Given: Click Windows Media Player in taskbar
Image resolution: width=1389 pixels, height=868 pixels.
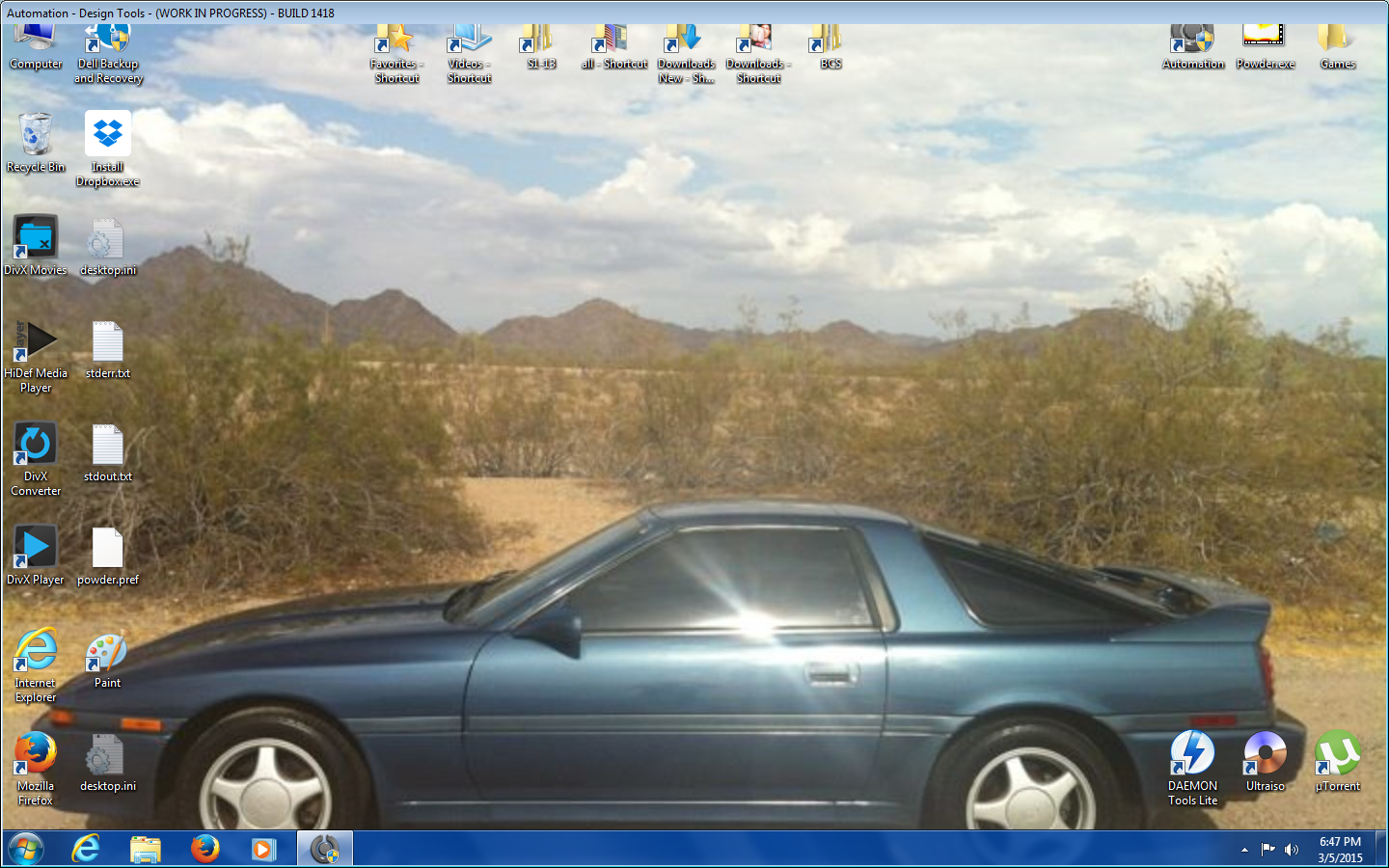Looking at the screenshot, I should (263, 850).
